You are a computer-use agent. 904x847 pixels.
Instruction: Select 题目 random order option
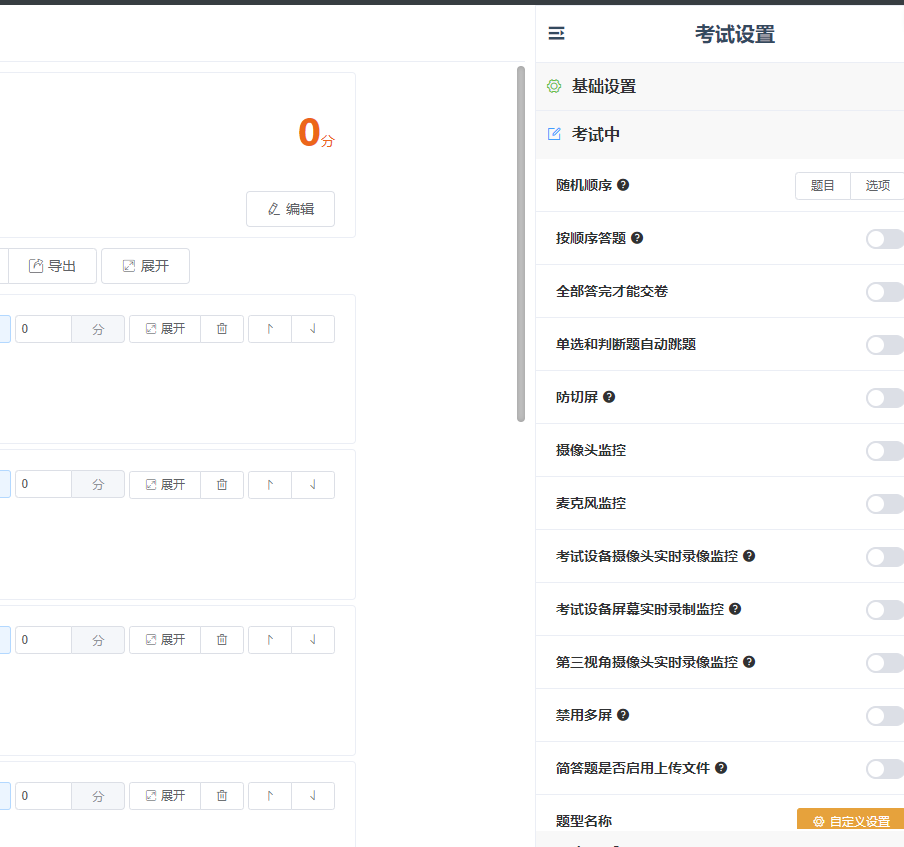pyautogui.click(x=823, y=186)
